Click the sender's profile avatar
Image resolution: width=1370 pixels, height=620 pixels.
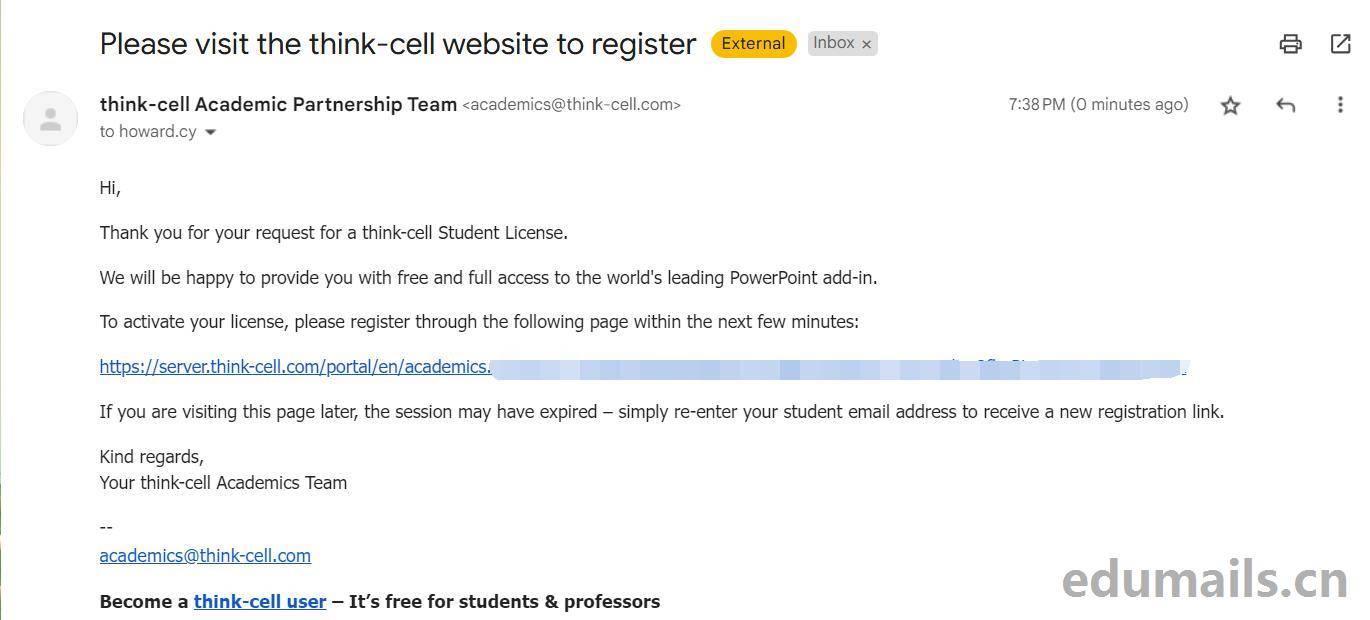point(50,119)
